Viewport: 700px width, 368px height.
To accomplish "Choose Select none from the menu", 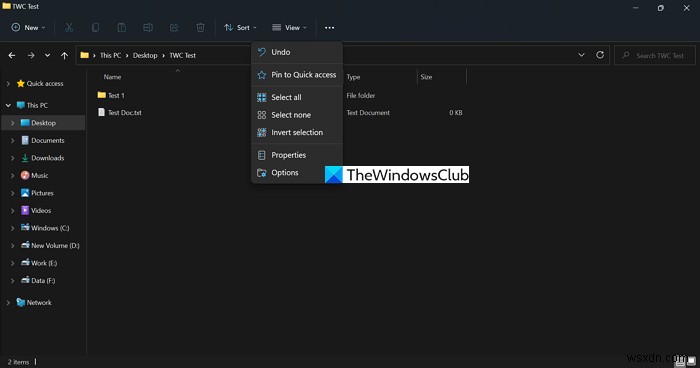I will click(x=297, y=115).
